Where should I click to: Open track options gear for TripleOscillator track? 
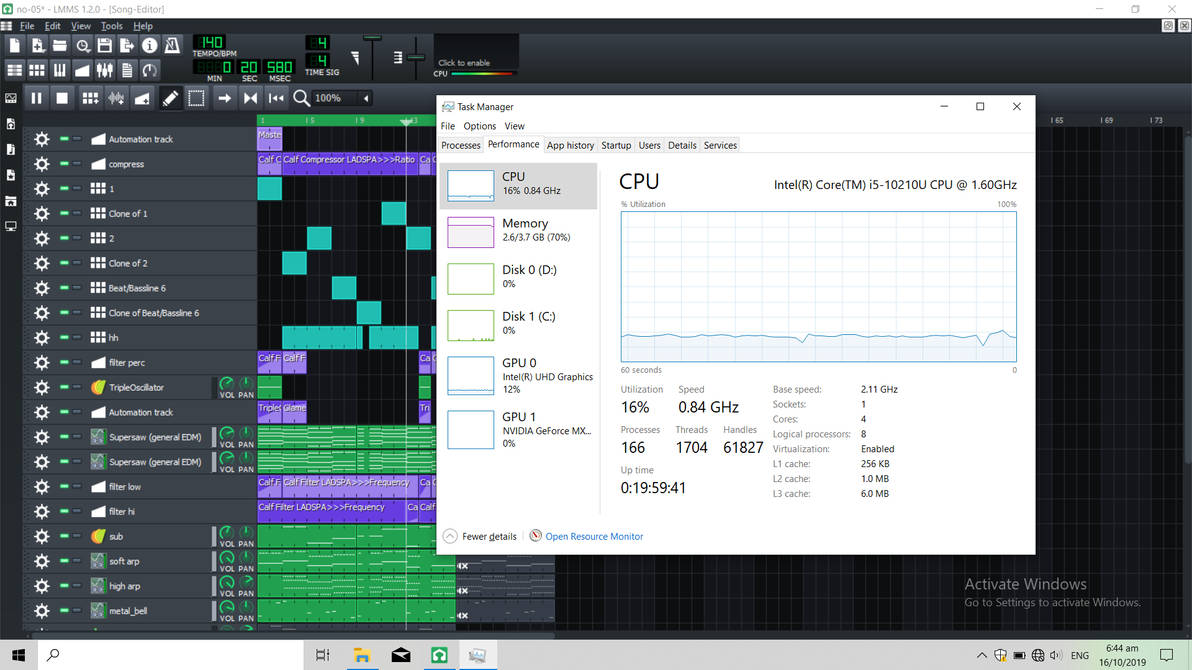[42, 388]
